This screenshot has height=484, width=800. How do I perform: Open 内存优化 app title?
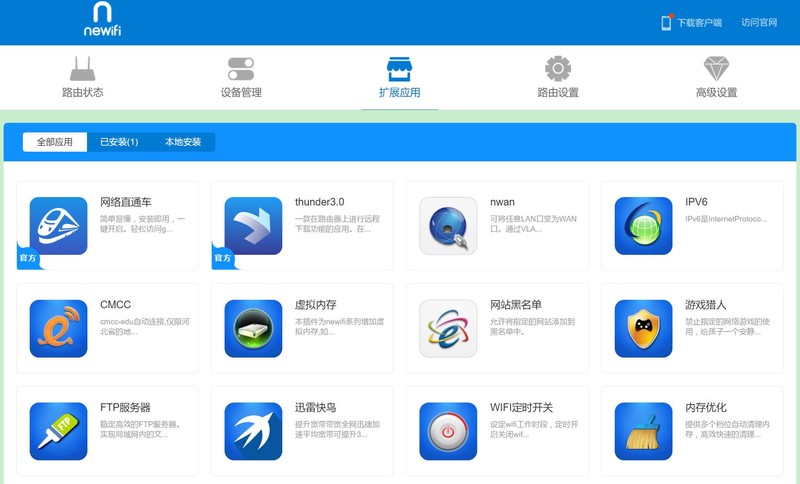coord(705,407)
